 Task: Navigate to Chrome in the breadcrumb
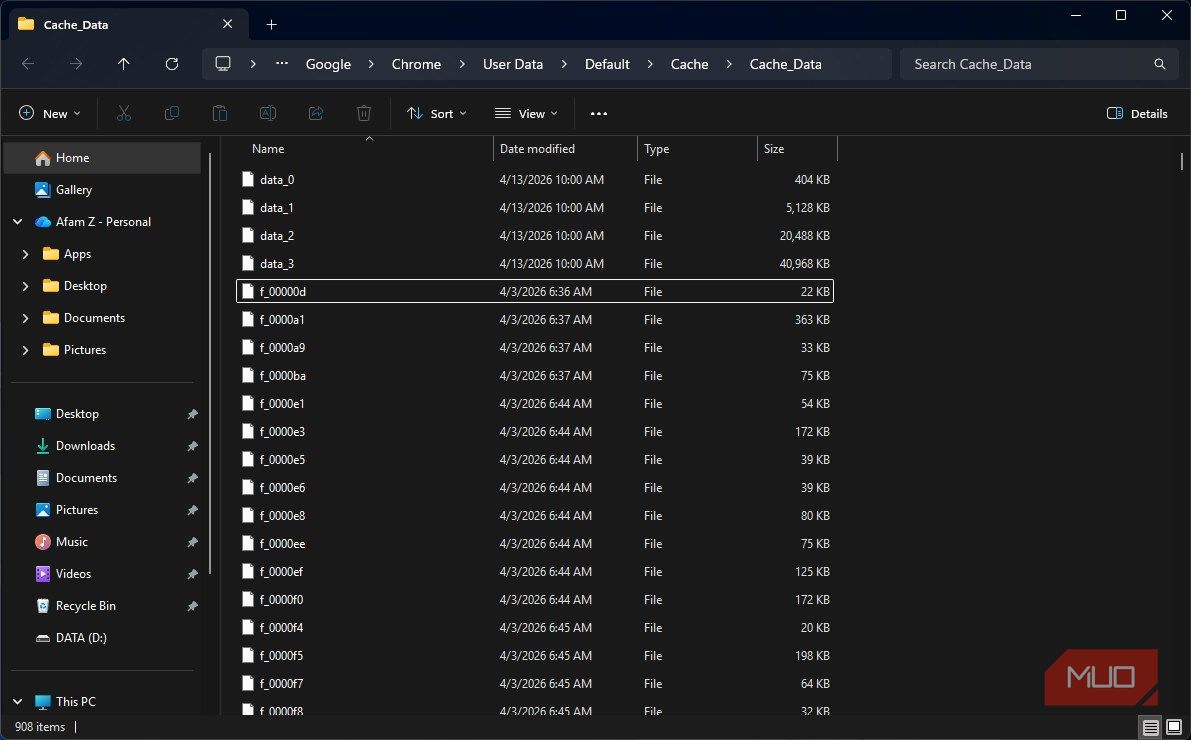[x=416, y=64]
